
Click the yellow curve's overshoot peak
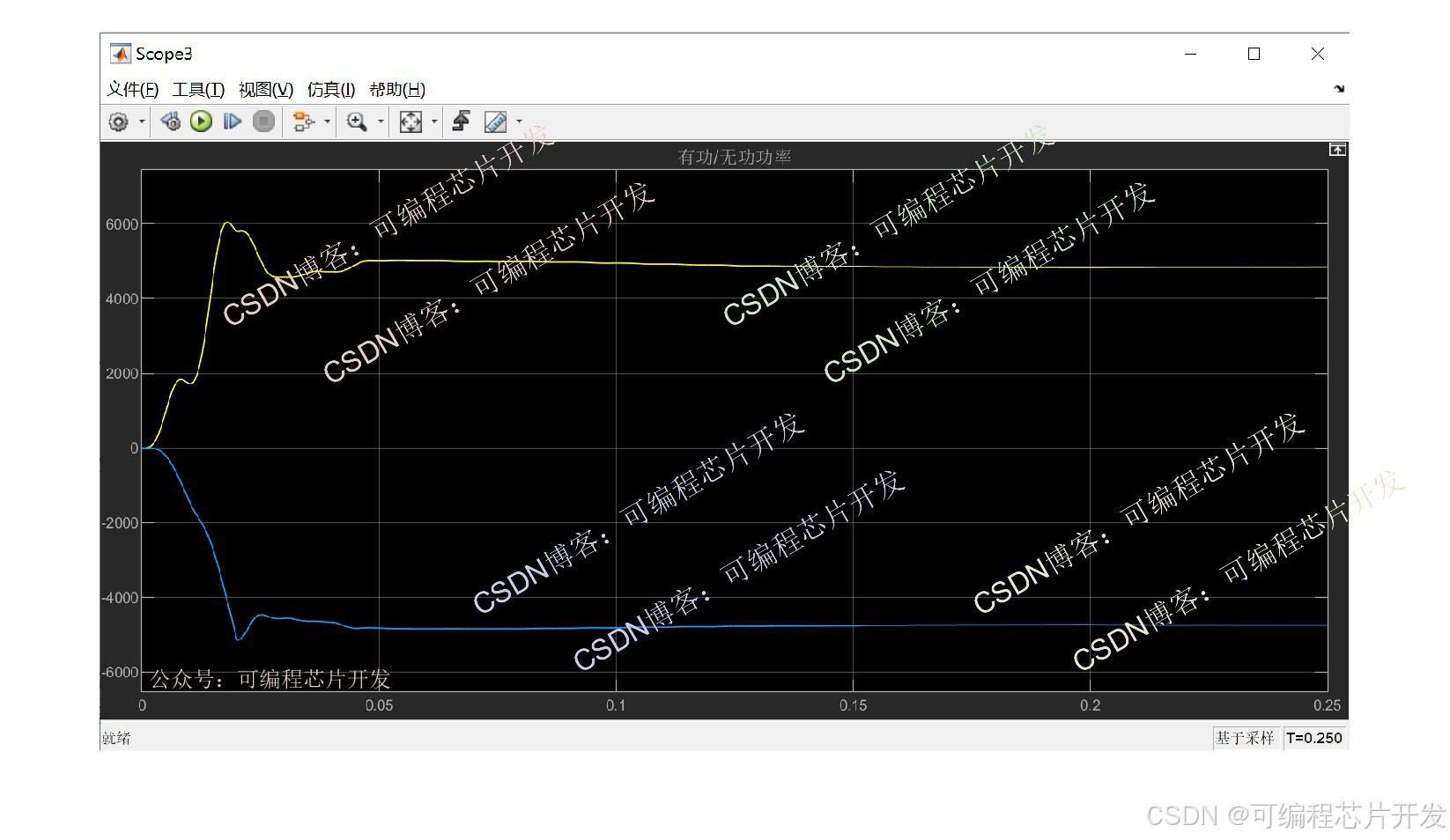pyautogui.click(x=227, y=223)
